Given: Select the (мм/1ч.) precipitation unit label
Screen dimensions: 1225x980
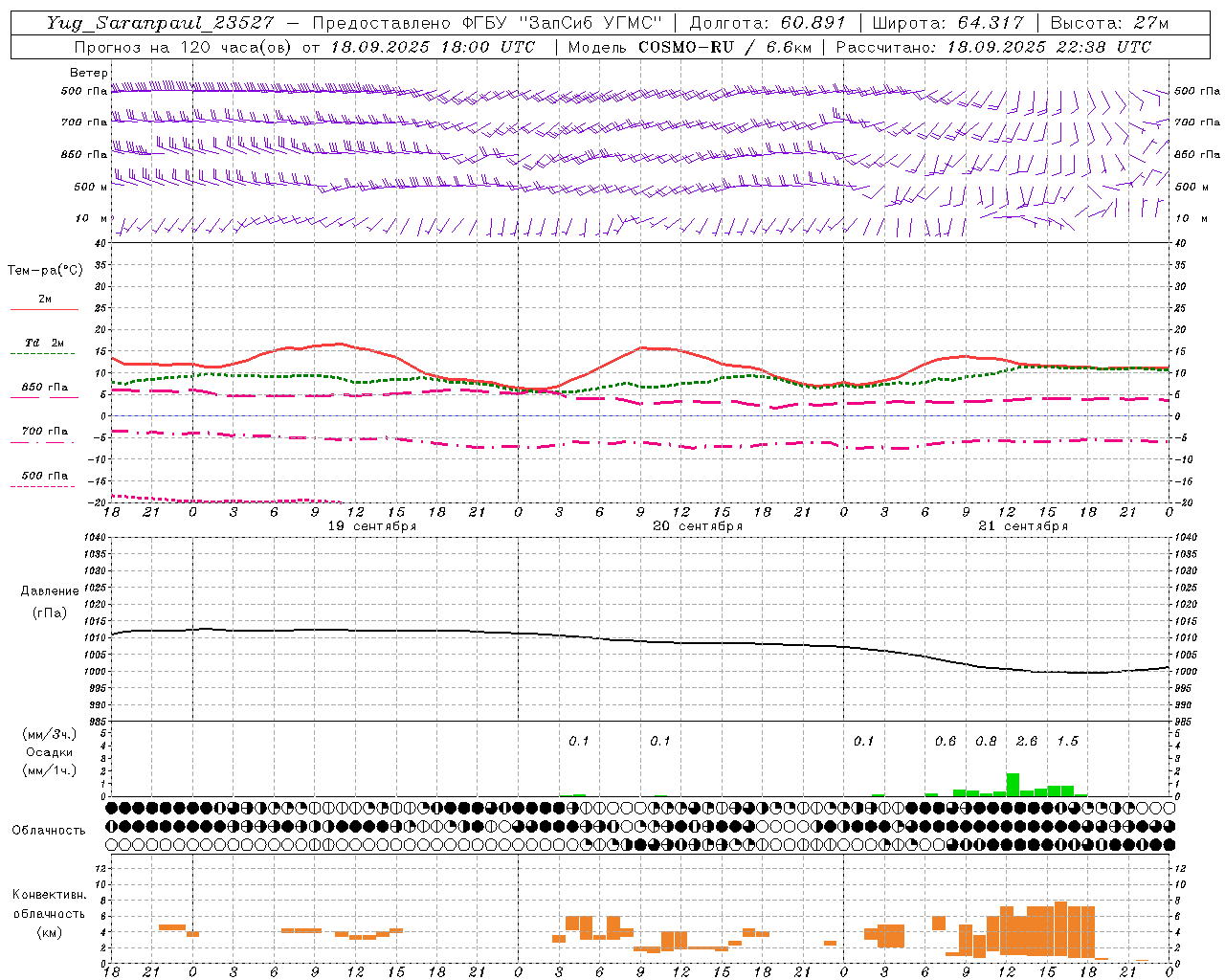Looking at the screenshot, I should pyautogui.click(x=50, y=770).
